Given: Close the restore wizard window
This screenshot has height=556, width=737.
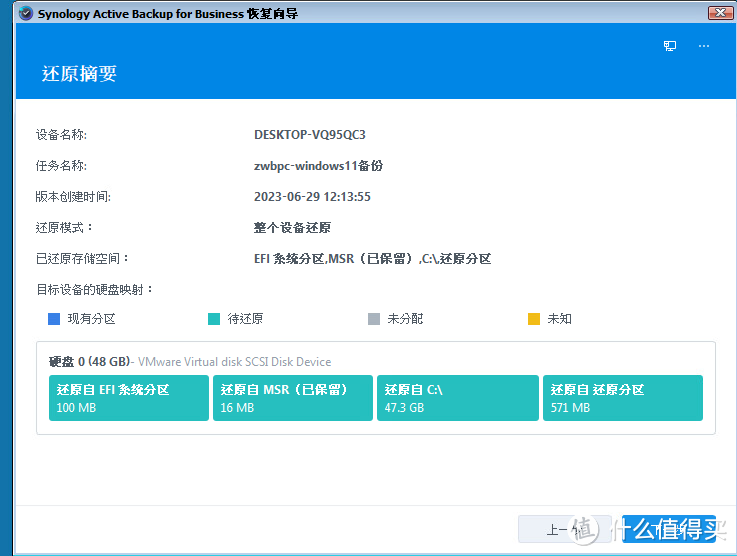Looking at the screenshot, I should point(720,13).
